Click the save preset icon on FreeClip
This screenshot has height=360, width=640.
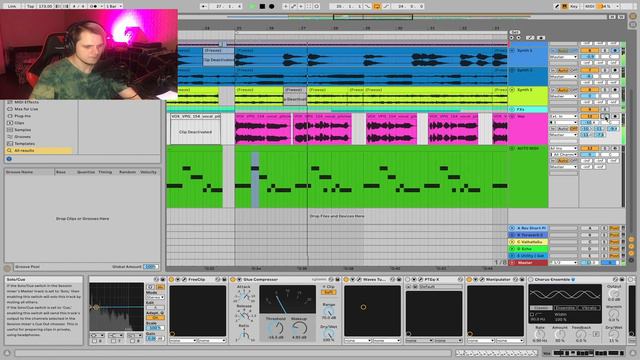[224, 280]
